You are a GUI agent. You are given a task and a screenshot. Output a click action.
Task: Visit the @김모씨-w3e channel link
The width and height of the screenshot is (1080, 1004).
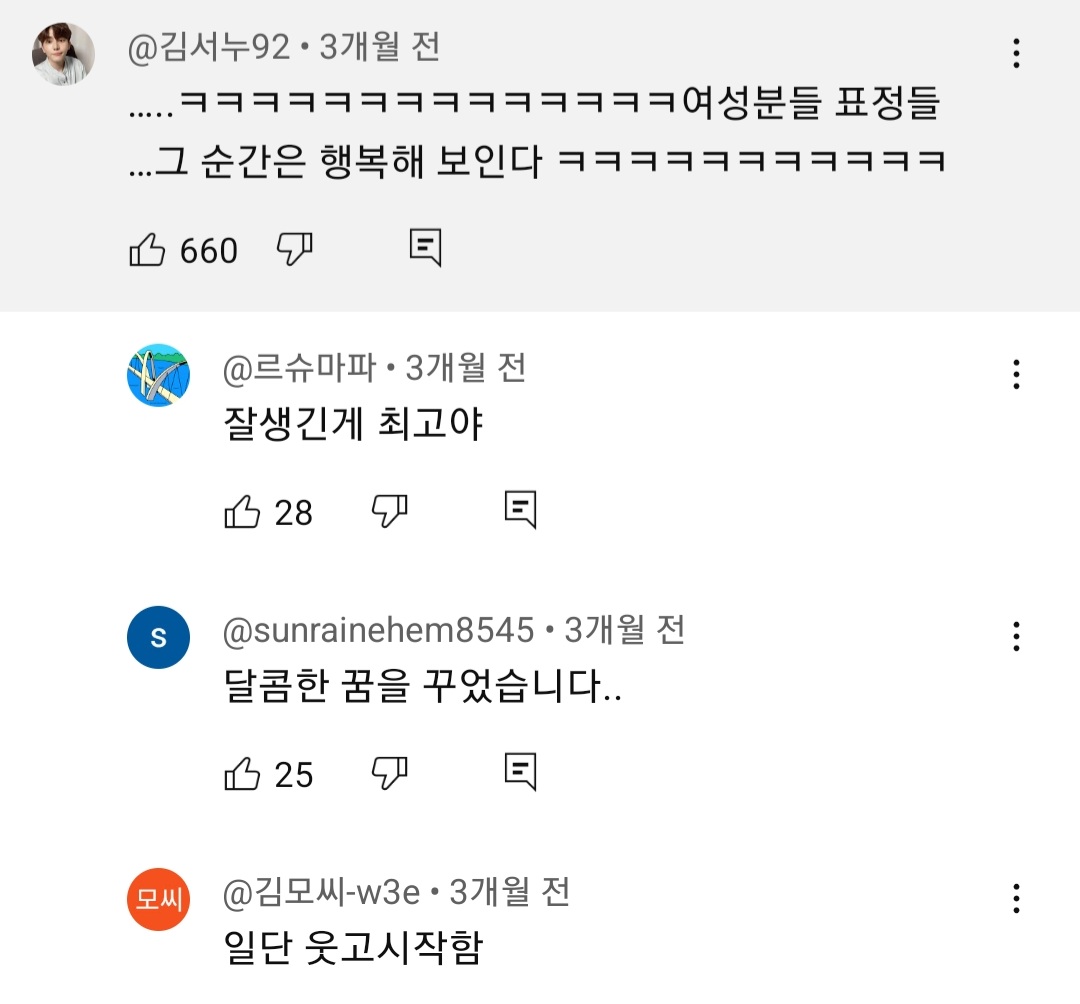[x=322, y=892]
